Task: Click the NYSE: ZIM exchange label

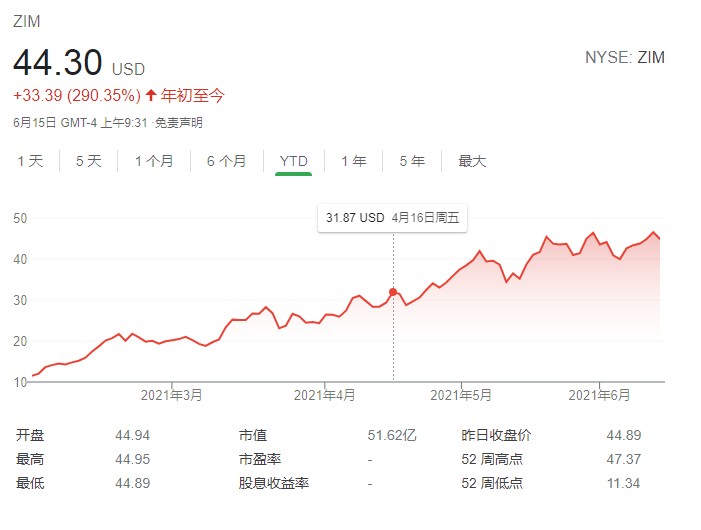Action: pos(625,57)
